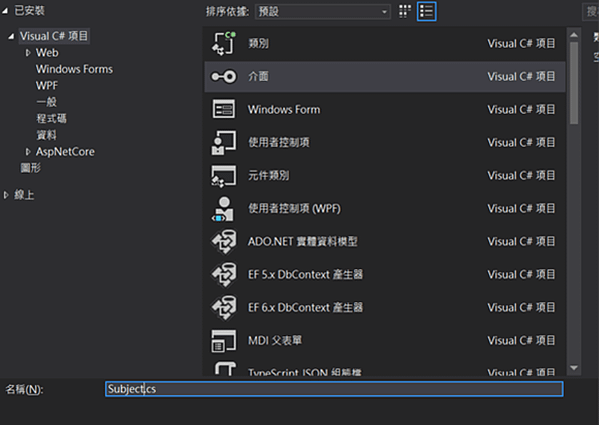Click the Windows Form template icon

coord(224,109)
